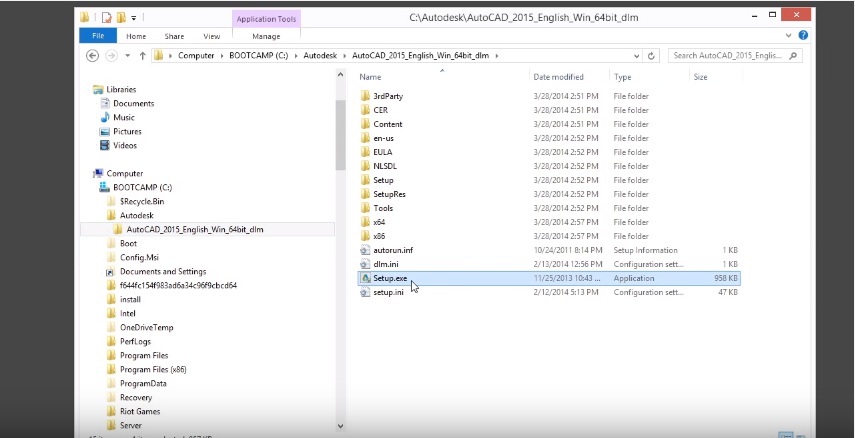The width and height of the screenshot is (855, 438).
Task: Open the Manage tab
Action: pos(266,37)
